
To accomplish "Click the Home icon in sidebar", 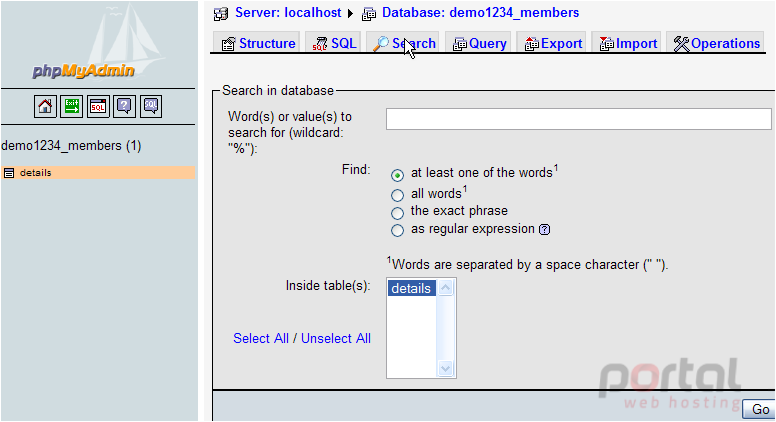I will coord(45,106).
